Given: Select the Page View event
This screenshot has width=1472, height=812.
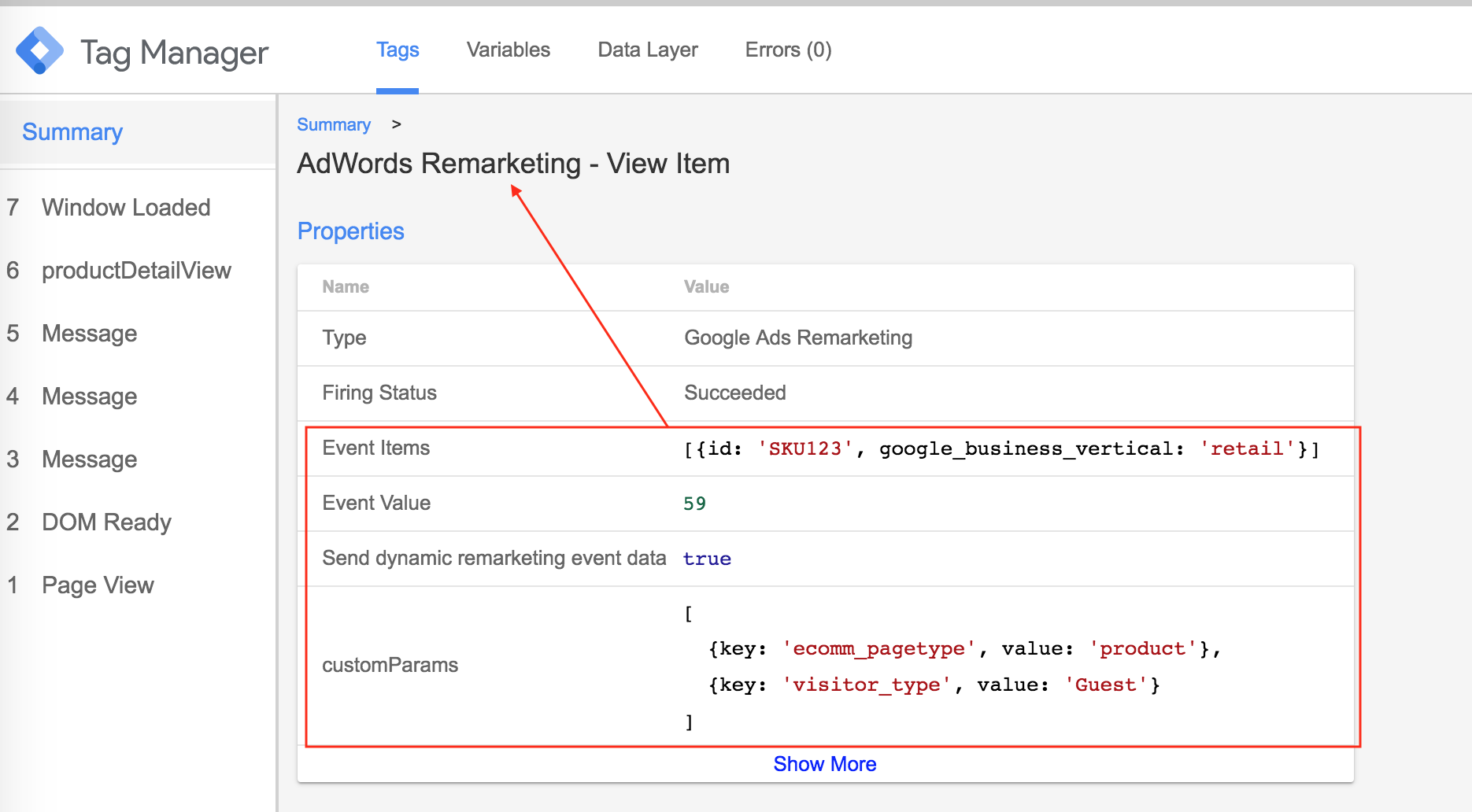Looking at the screenshot, I should click(x=98, y=585).
